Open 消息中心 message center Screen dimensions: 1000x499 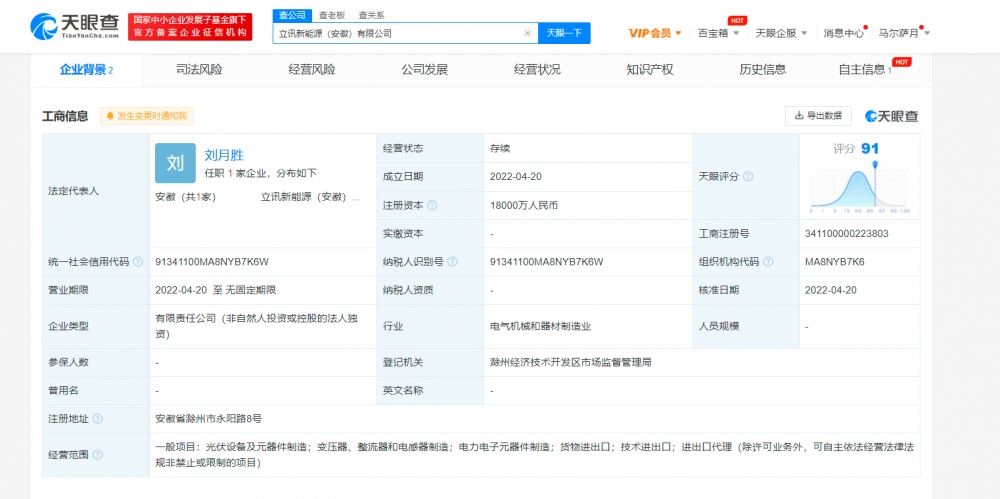843,33
